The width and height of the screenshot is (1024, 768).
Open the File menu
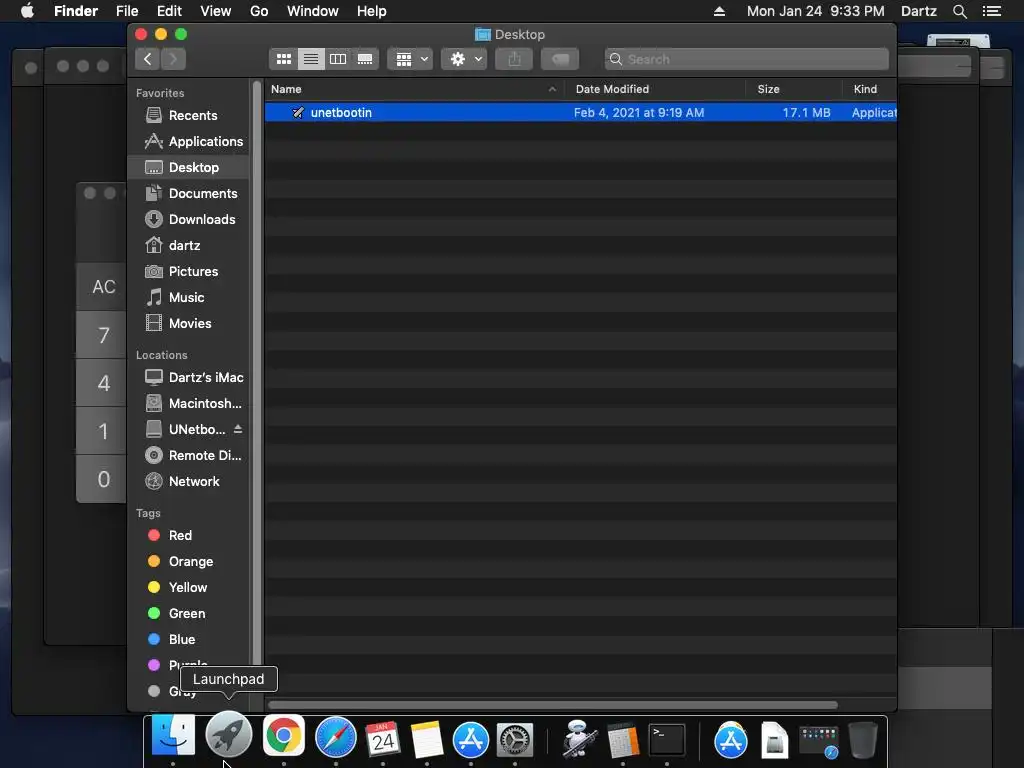(127, 11)
